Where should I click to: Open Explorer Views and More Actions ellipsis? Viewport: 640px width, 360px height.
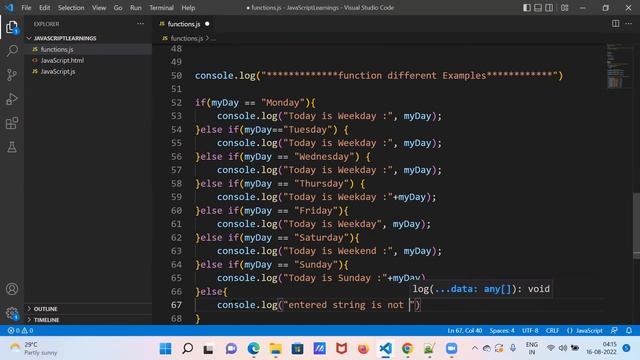(x=140, y=24)
